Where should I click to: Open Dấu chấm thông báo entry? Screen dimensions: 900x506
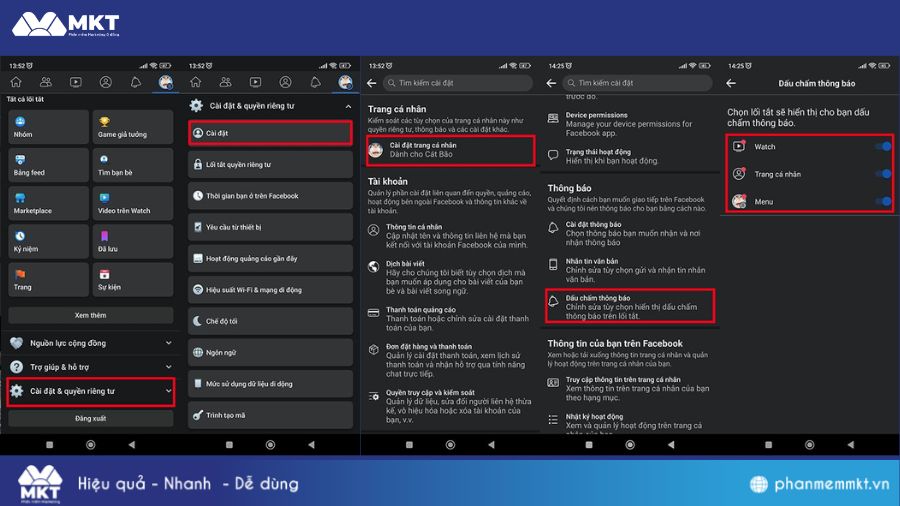coord(630,306)
